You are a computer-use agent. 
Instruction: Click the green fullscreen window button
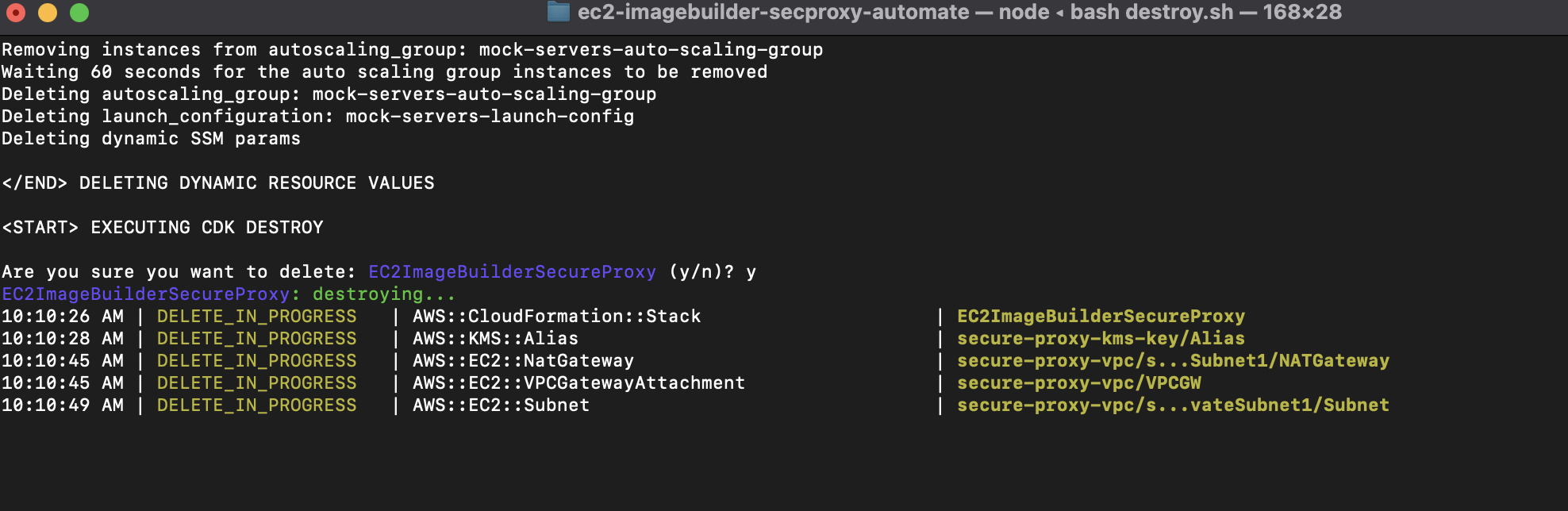click(x=79, y=13)
